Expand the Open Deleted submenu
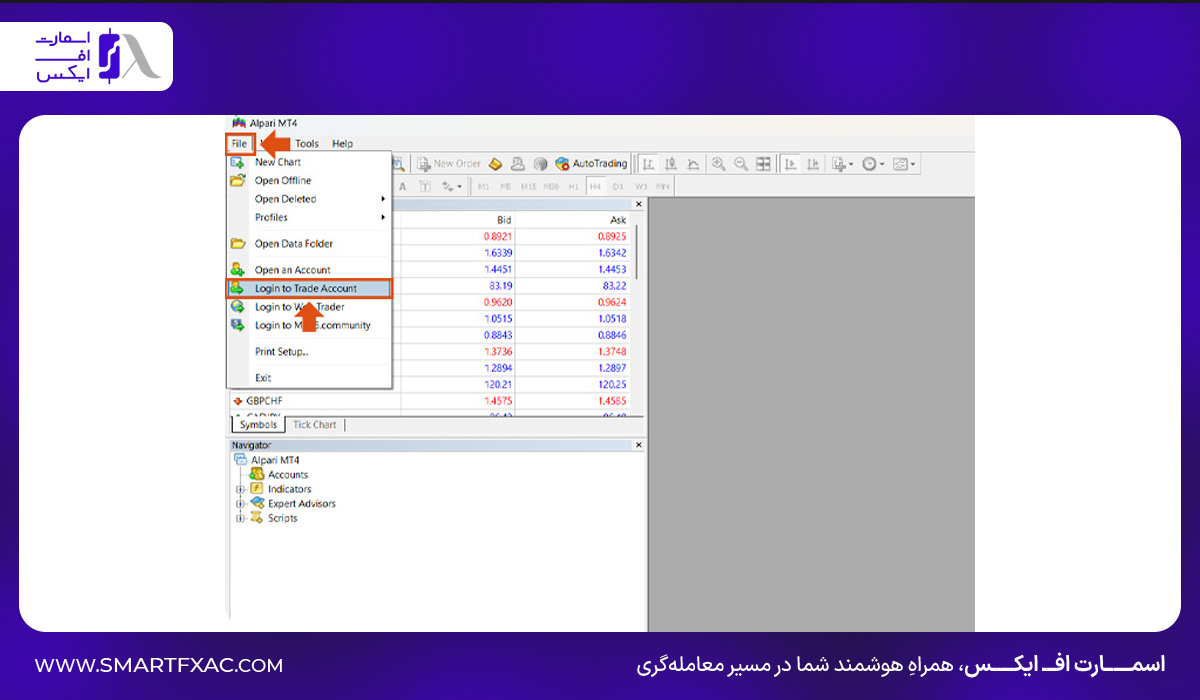Image resolution: width=1200 pixels, height=700 pixels. [309, 199]
